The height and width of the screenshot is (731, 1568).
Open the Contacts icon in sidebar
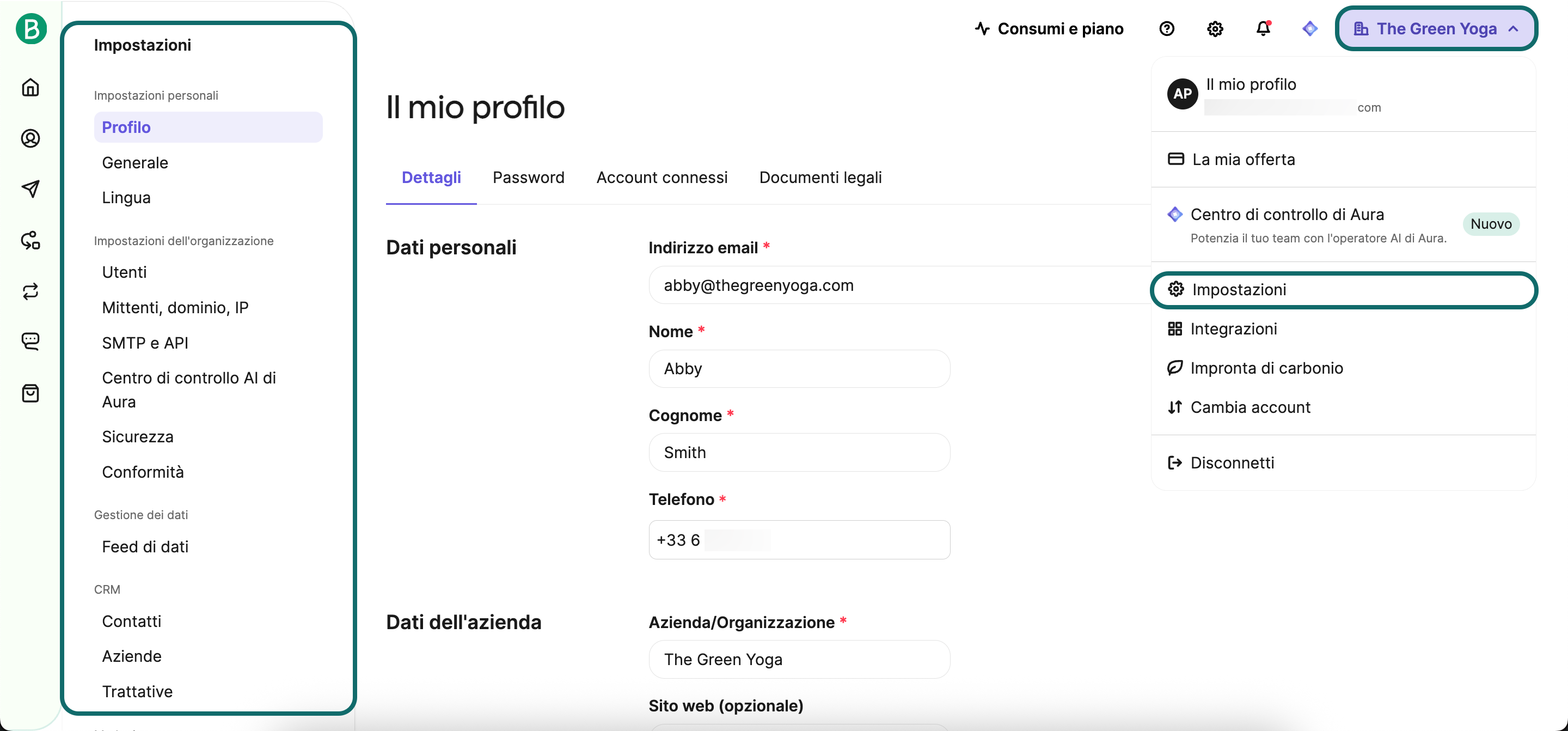(30, 138)
